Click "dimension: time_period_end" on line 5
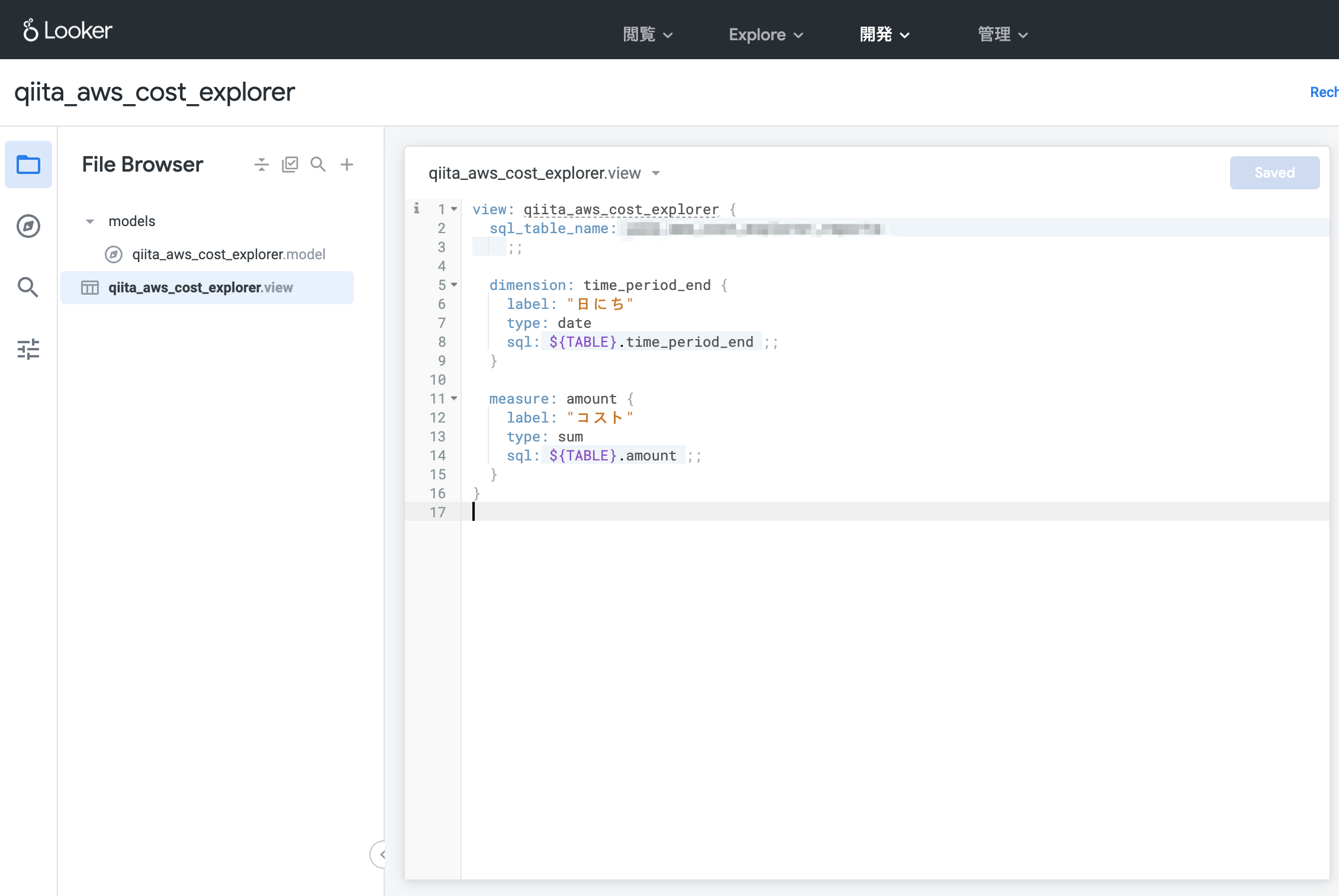Screen dimensions: 1339x896 (600, 285)
